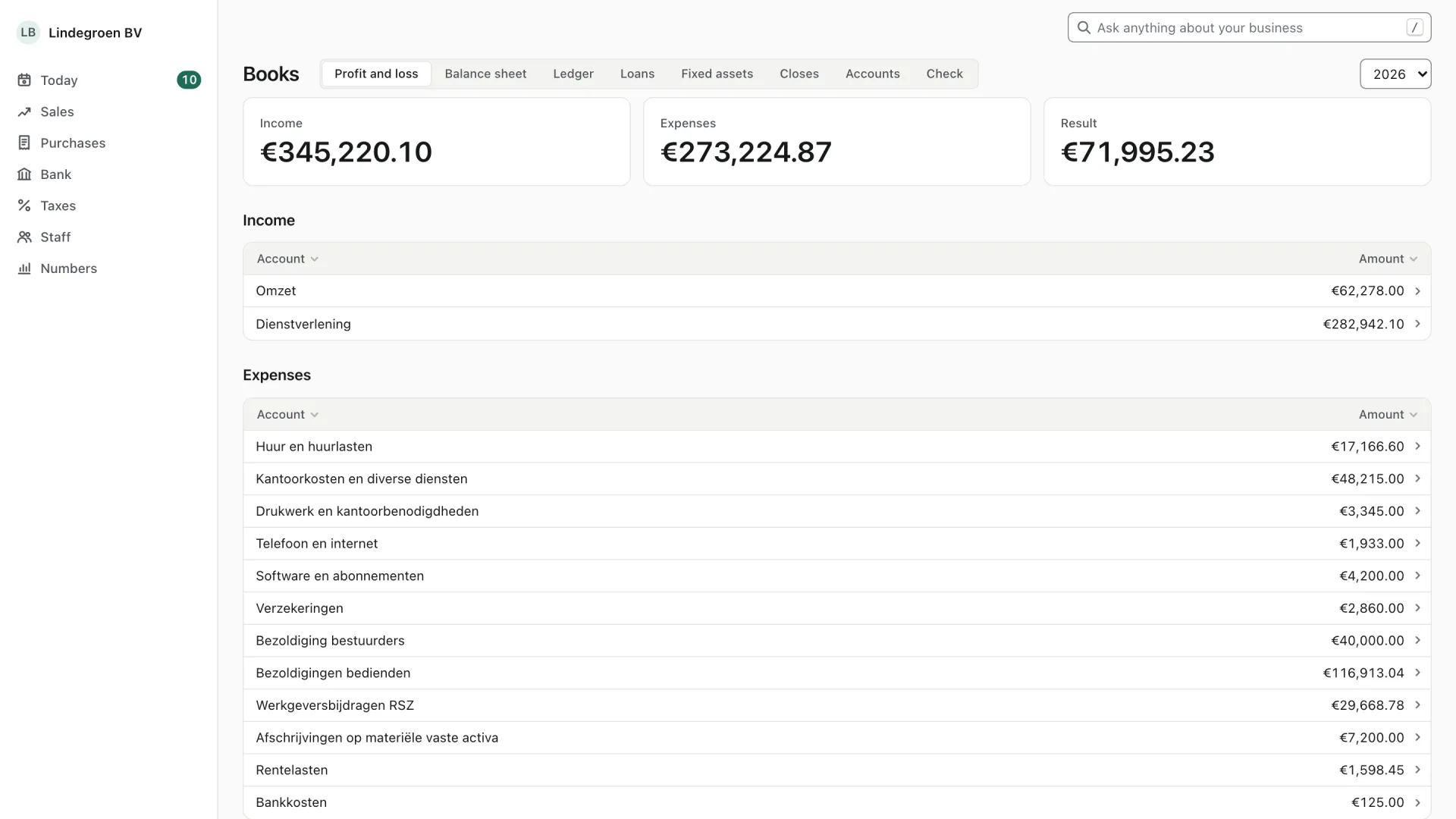Switch to the Balance sheet tab
1456x819 pixels.
tap(485, 74)
